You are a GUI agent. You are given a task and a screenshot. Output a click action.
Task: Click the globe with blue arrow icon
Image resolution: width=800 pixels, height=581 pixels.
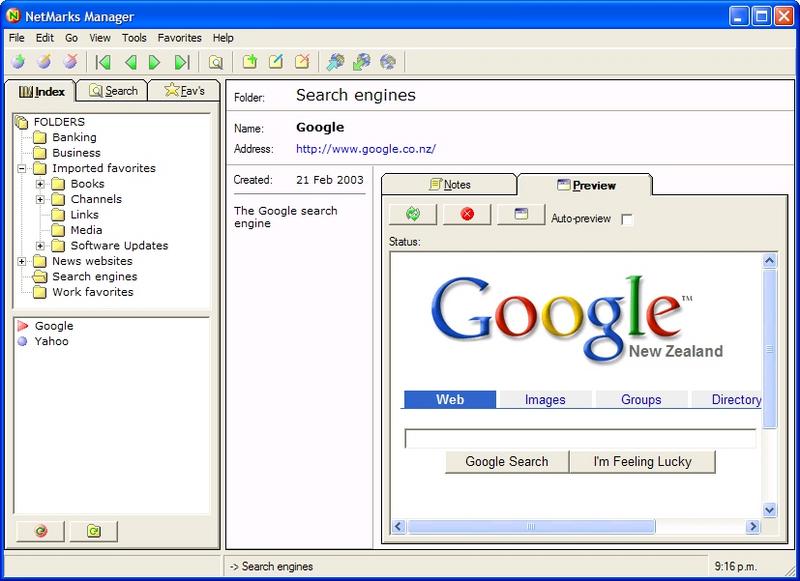pyautogui.click(x=335, y=62)
